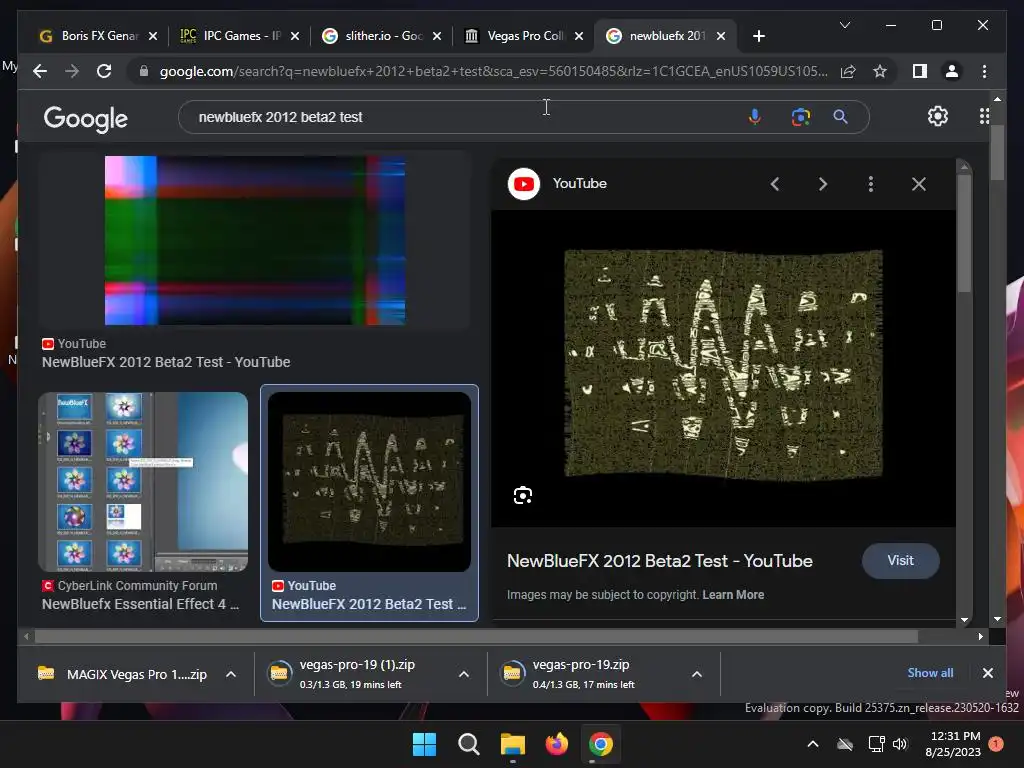This screenshot has width=1024, height=768.
Task: Click the horizontal page scrollbar
Action: [476, 636]
